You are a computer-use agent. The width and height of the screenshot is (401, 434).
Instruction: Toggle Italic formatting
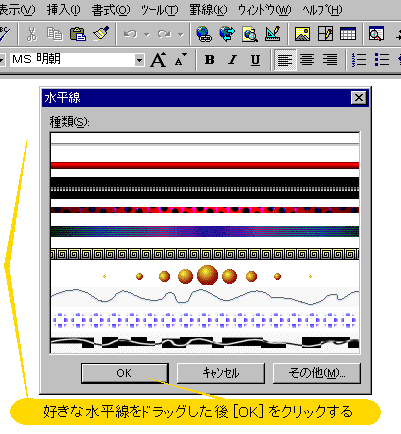(232, 60)
